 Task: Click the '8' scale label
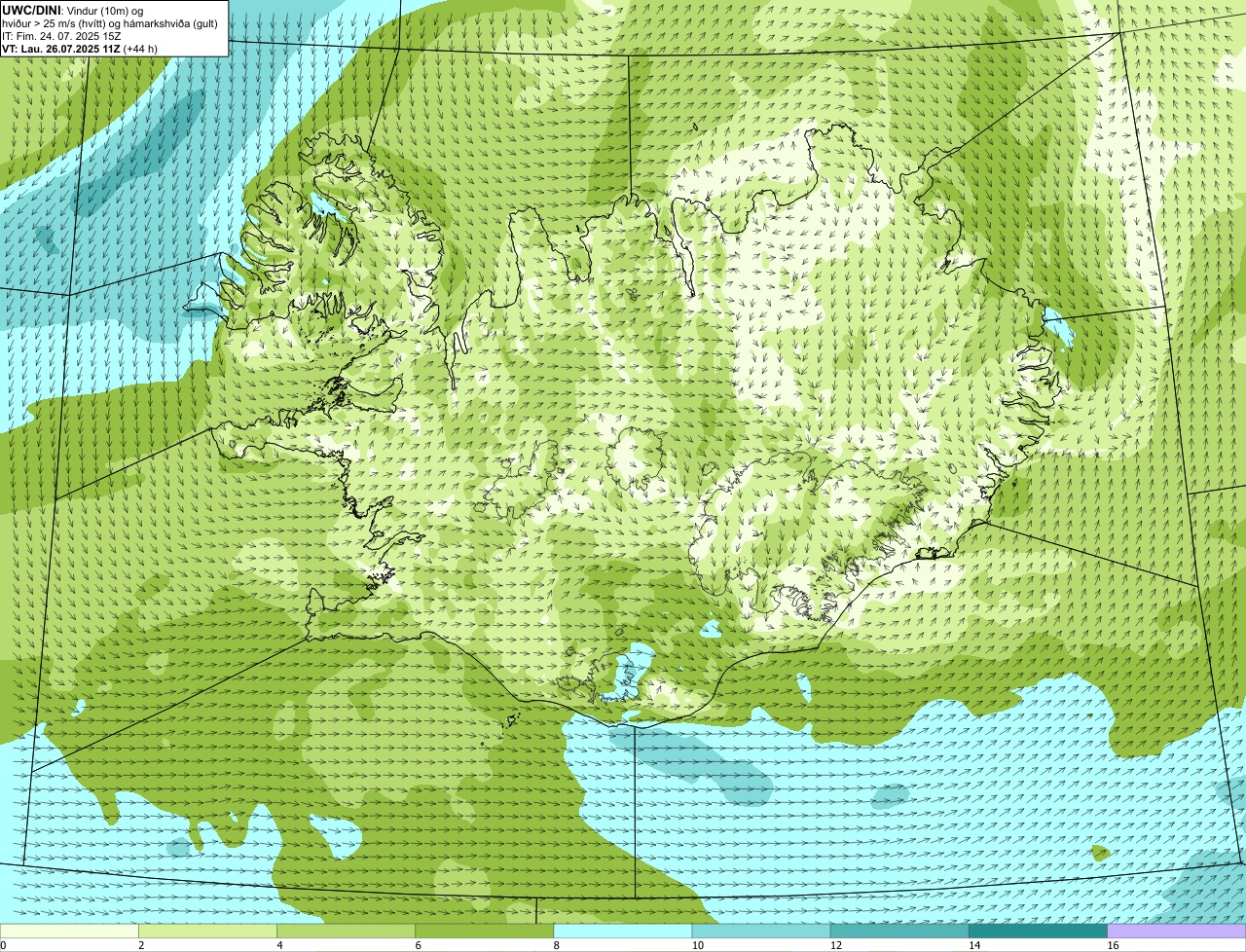(557, 945)
